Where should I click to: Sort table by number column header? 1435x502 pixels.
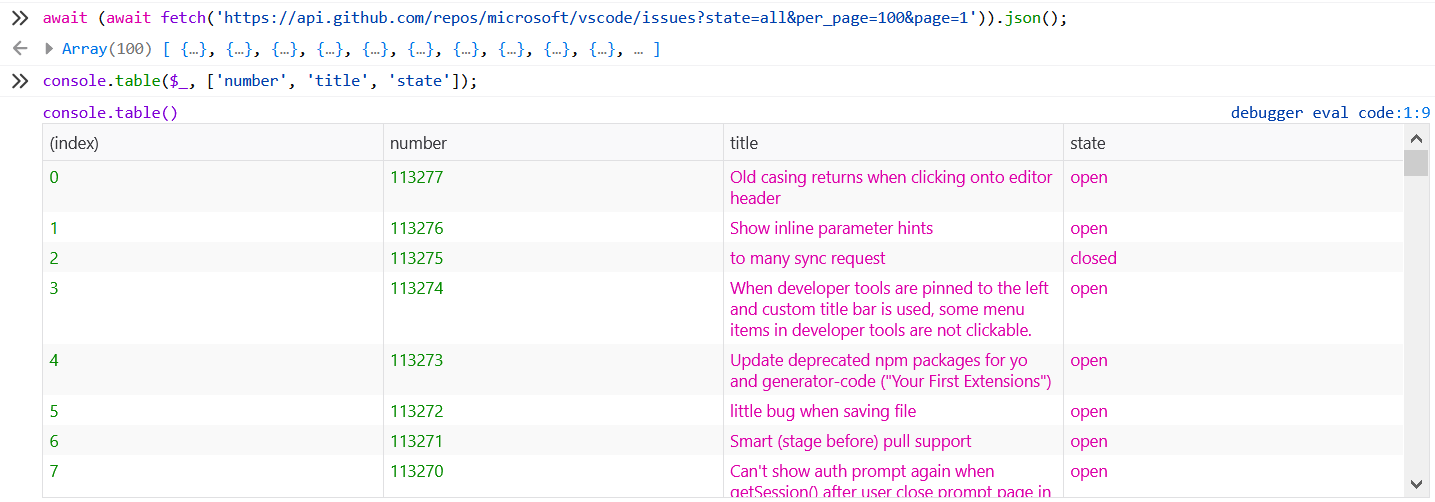418,143
